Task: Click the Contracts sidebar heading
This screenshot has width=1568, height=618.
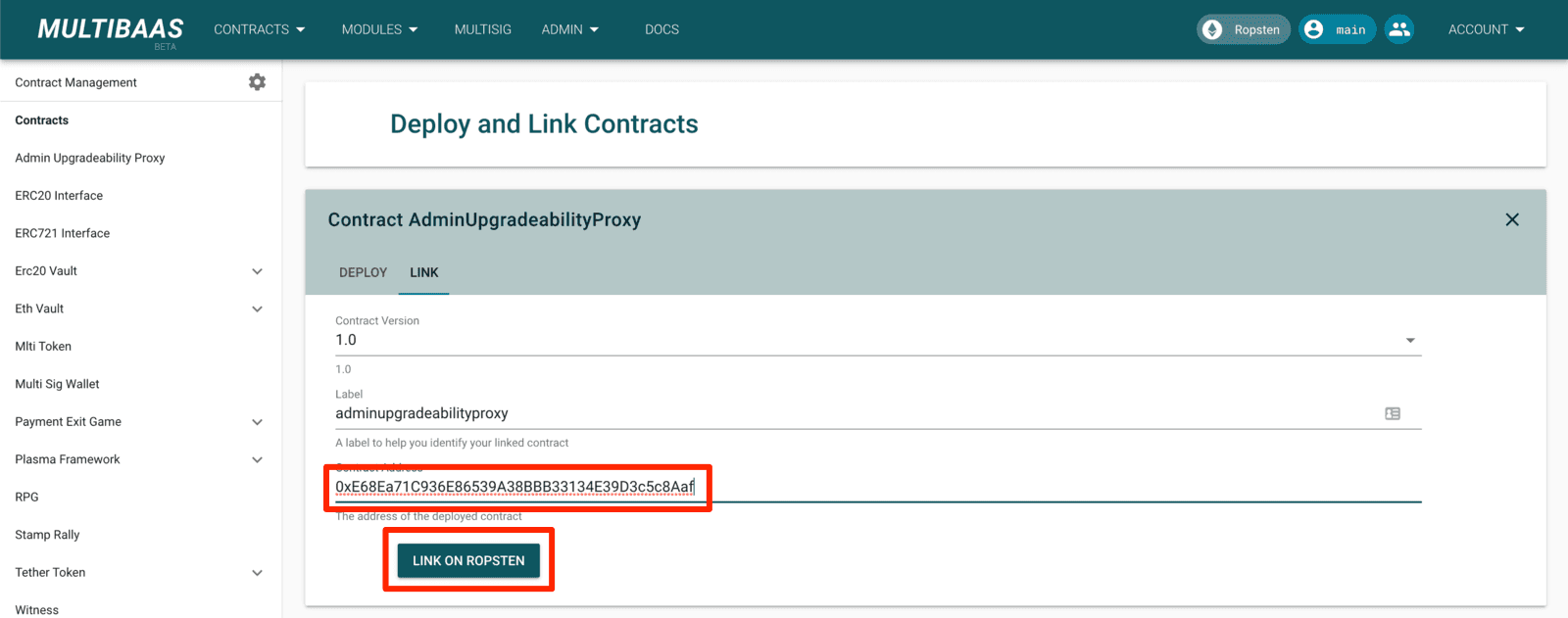Action: (42, 120)
